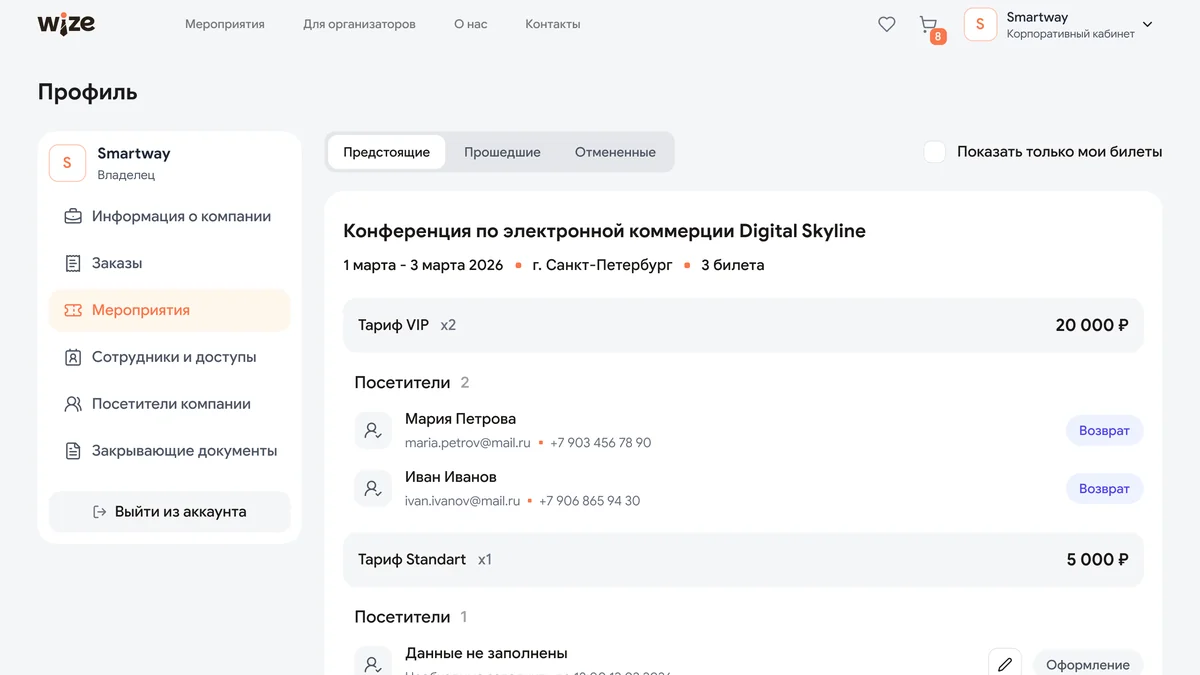
Task: Click phone +7 906 865 94 30
Action: pos(589,501)
